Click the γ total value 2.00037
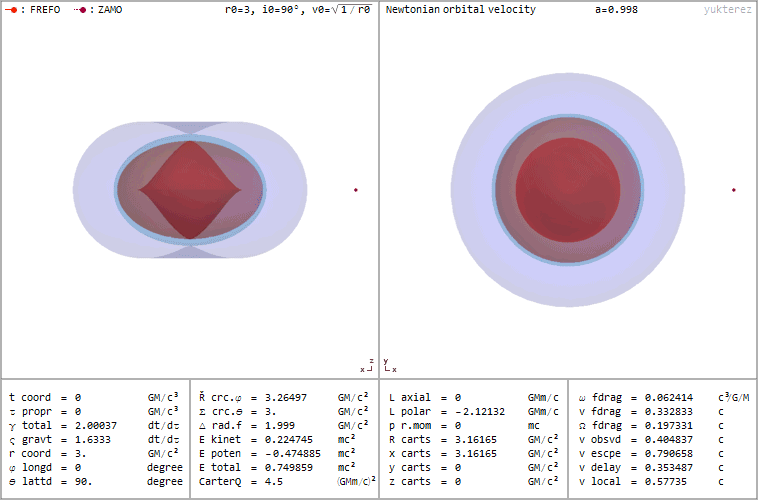 (96, 426)
